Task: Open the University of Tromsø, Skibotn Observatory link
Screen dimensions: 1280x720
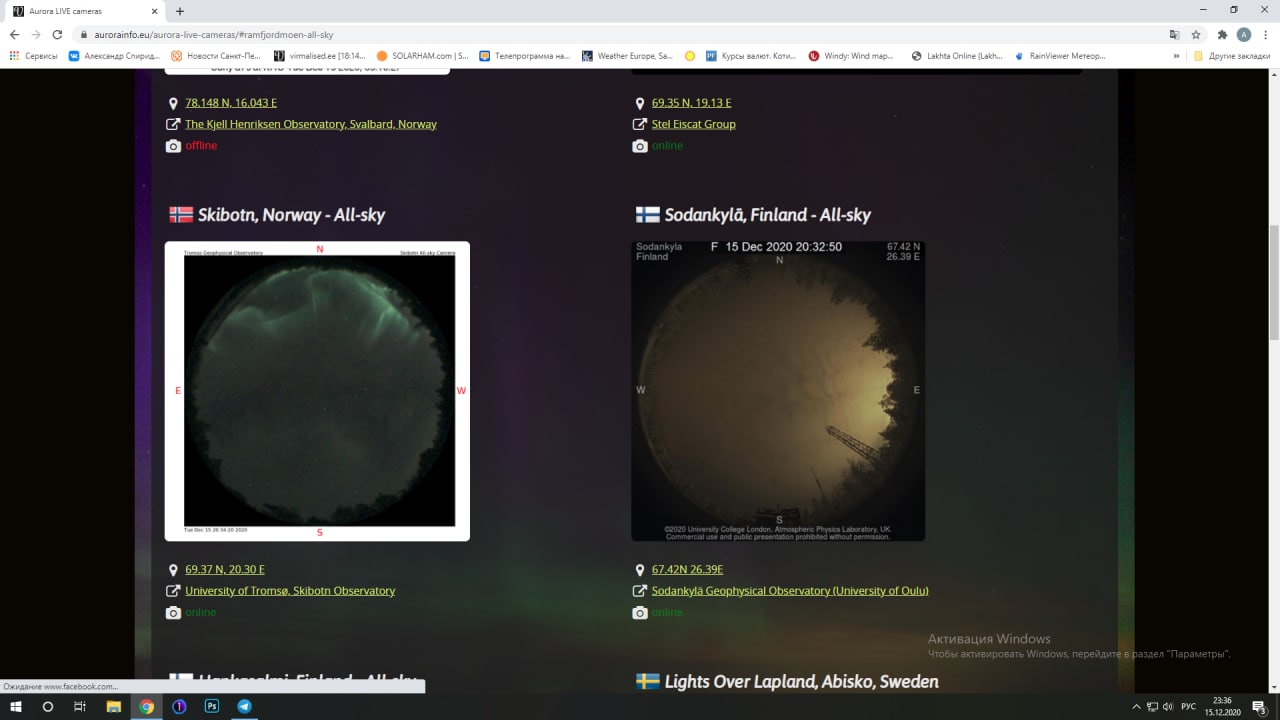Action: 290,591
